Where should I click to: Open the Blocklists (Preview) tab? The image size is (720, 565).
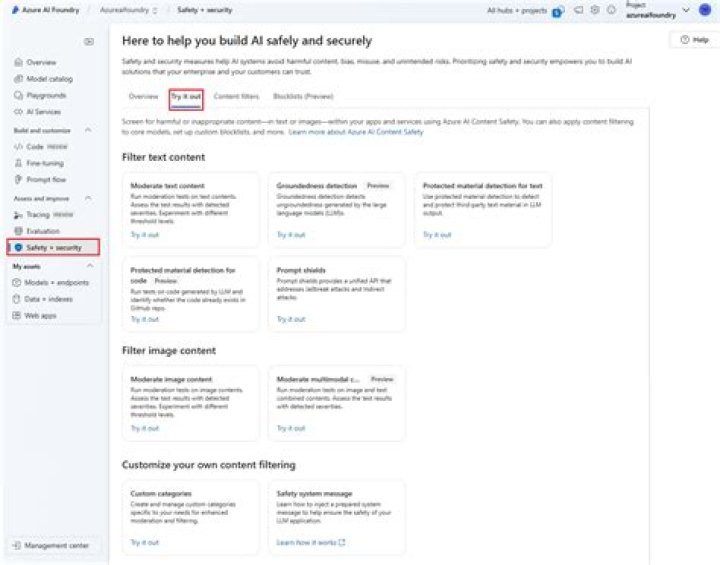tap(303, 96)
